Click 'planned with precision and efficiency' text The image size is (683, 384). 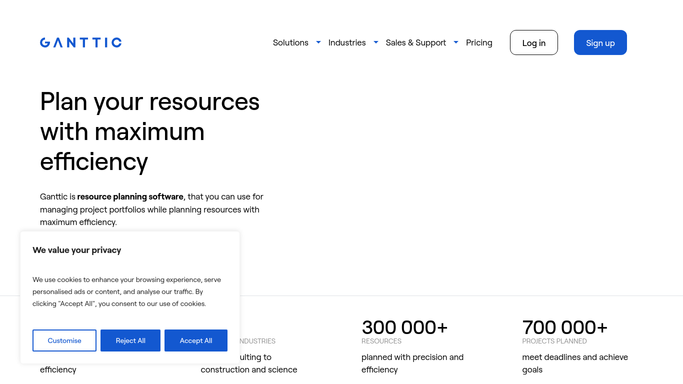coord(412,363)
